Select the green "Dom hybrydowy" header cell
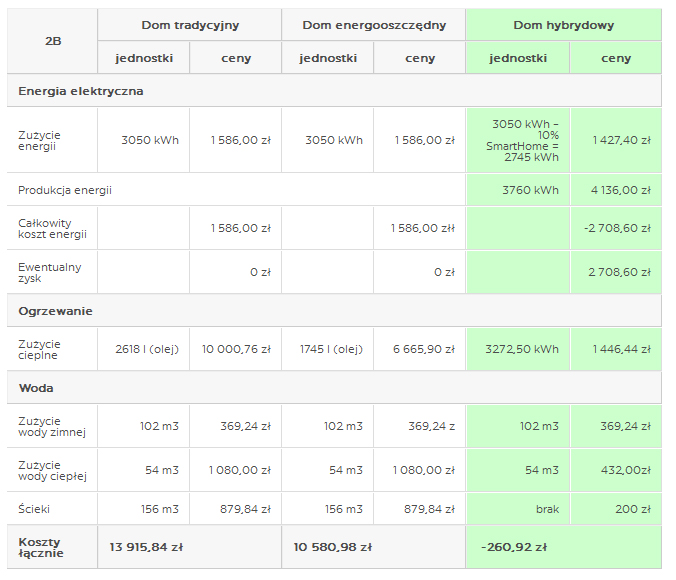The width and height of the screenshot is (676, 580). [x=563, y=25]
